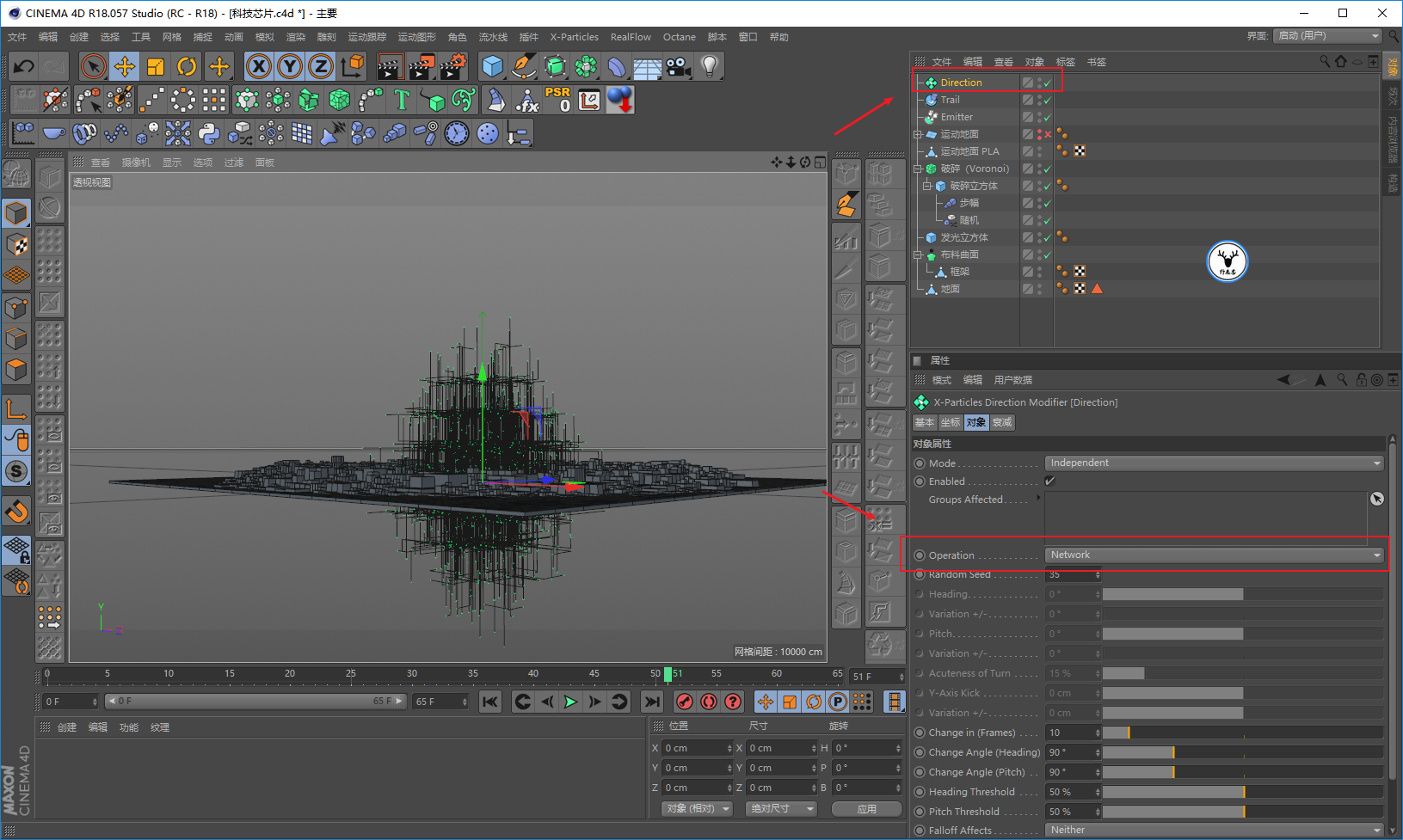The width and height of the screenshot is (1403, 840).
Task: Toggle Enabled checkbox in object properties
Action: click(x=1049, y=481)
